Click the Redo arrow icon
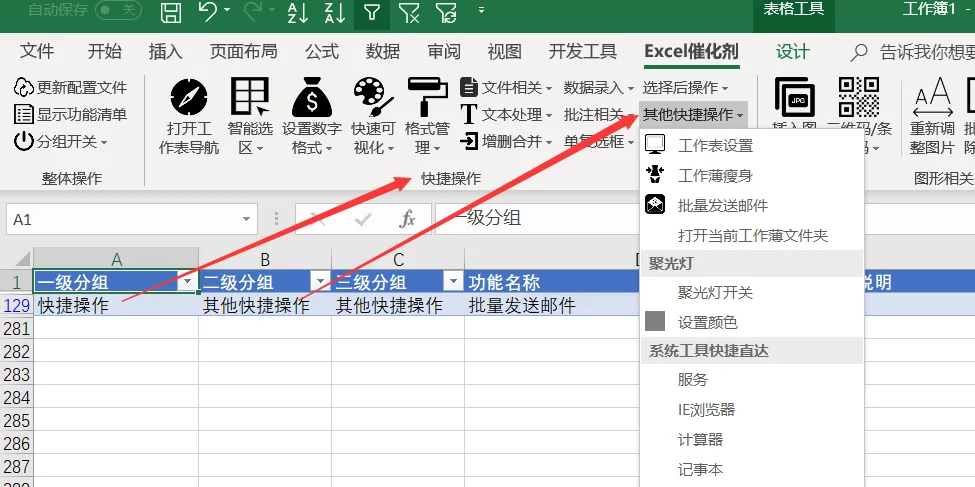 click(x=254, y=12)
